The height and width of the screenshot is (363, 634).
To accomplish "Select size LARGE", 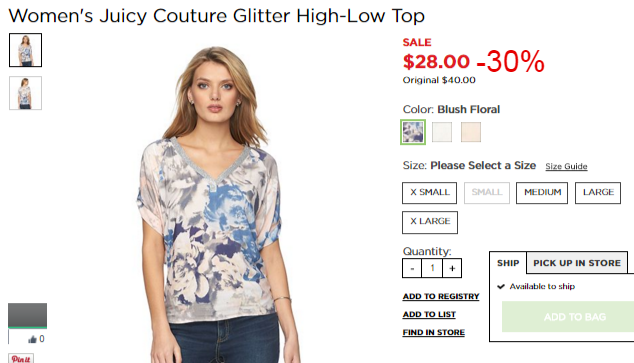I will coord(598,193).
